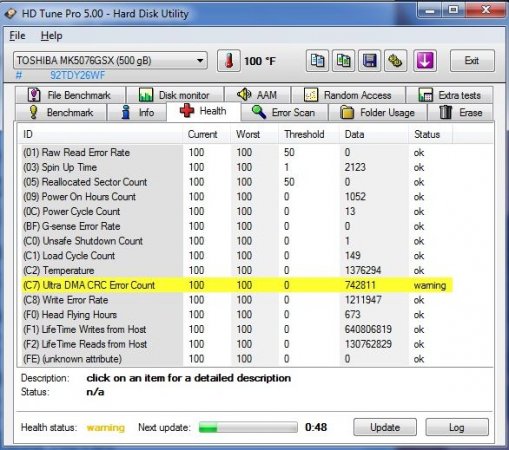The image size is (509, 450).
Task: Switch to the Disk monitor tab
Action: (x=175, y=95)
